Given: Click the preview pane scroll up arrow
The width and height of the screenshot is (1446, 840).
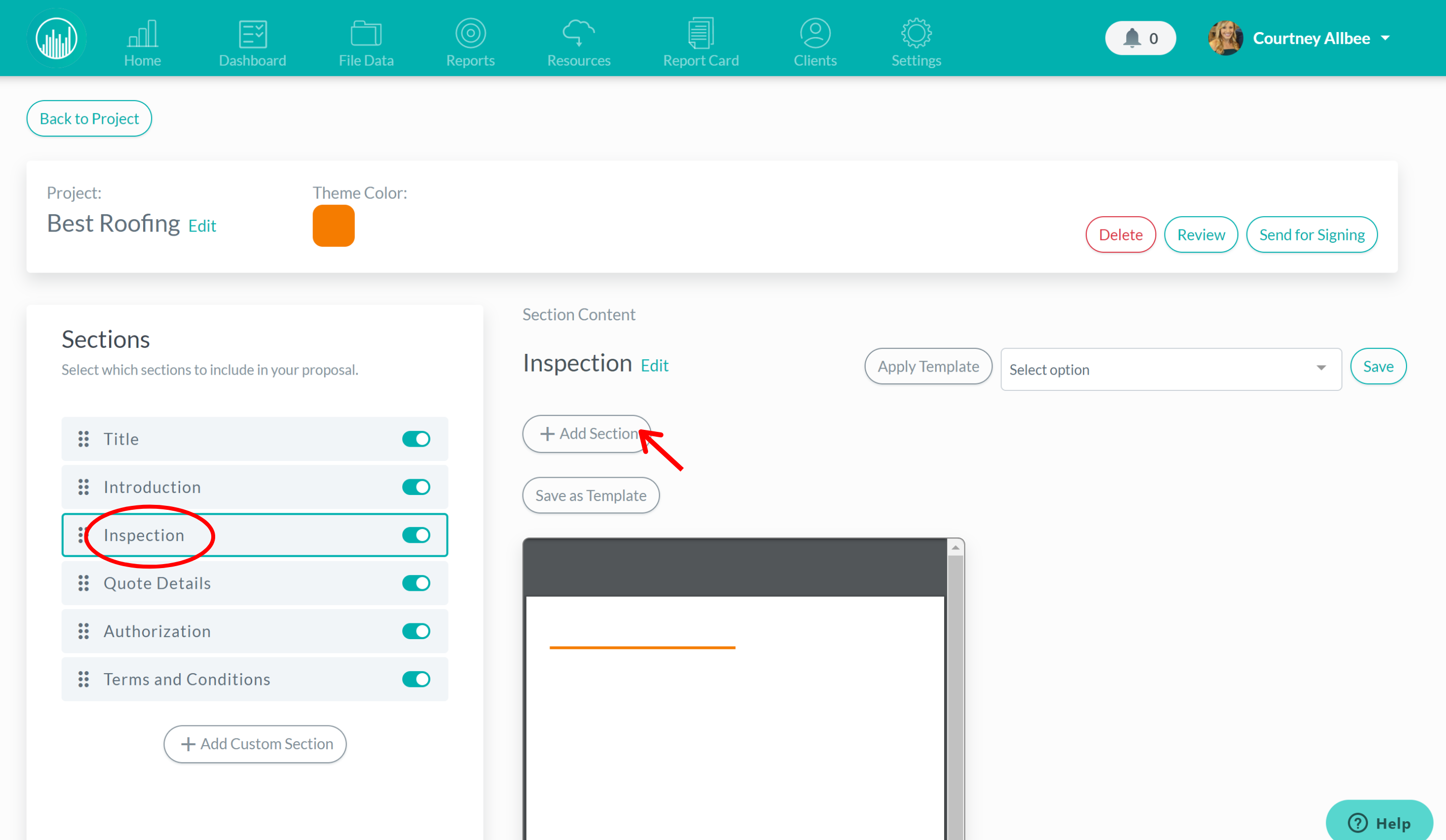Looking at the screenshot, I should pyautogui.click(x=955, y=547).
